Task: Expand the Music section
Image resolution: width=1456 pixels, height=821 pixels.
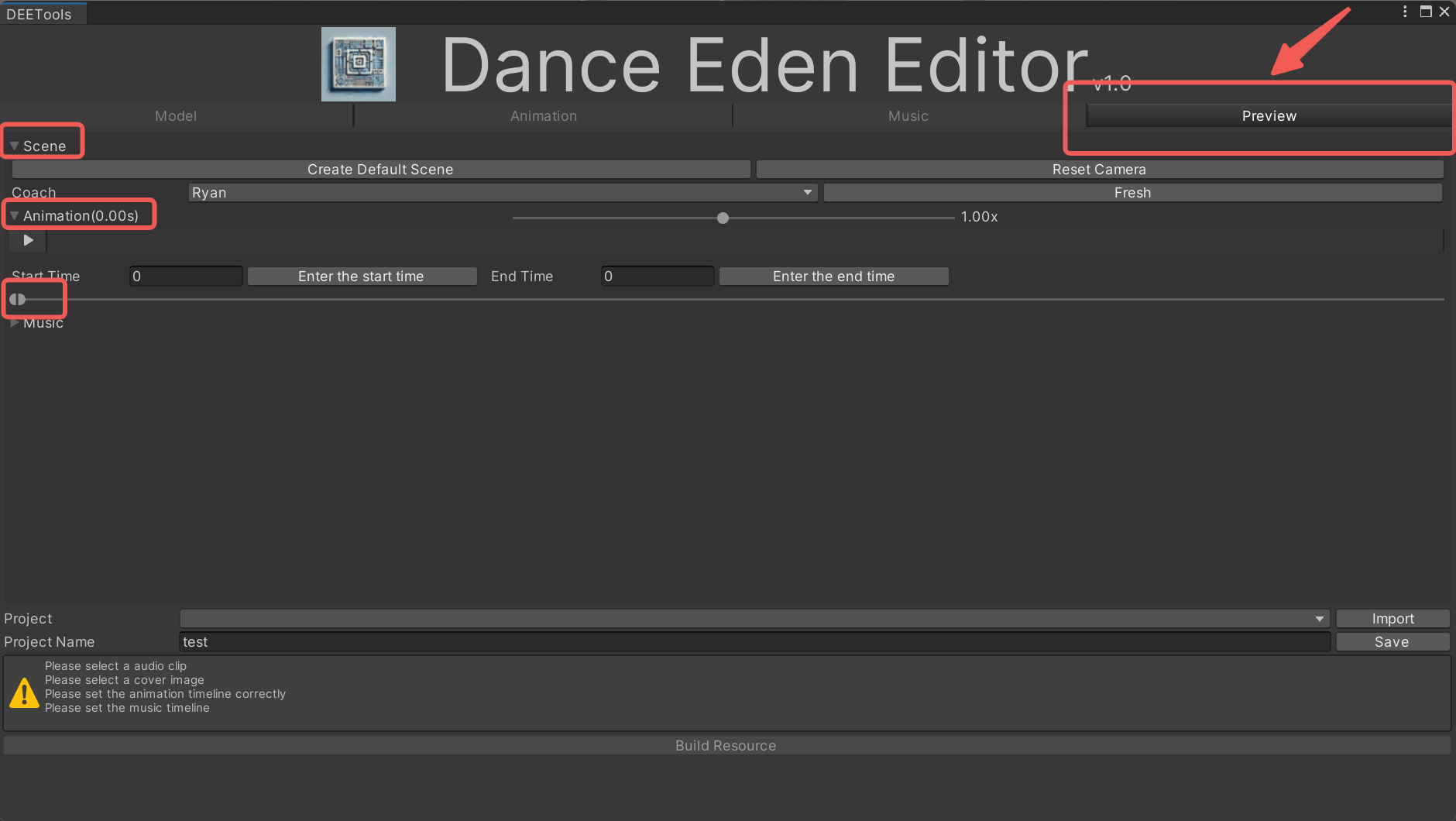Action: coord(14,323)
